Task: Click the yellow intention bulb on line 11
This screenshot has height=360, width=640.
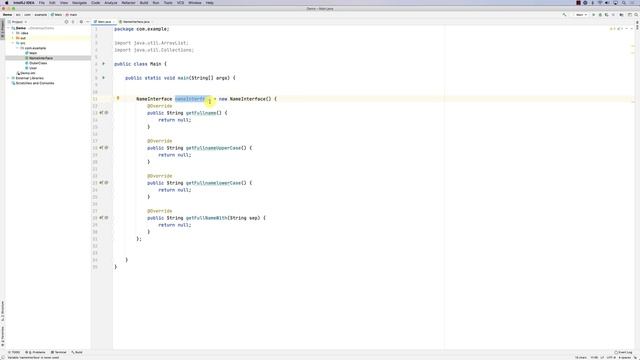Action: (x=118, y=98)
